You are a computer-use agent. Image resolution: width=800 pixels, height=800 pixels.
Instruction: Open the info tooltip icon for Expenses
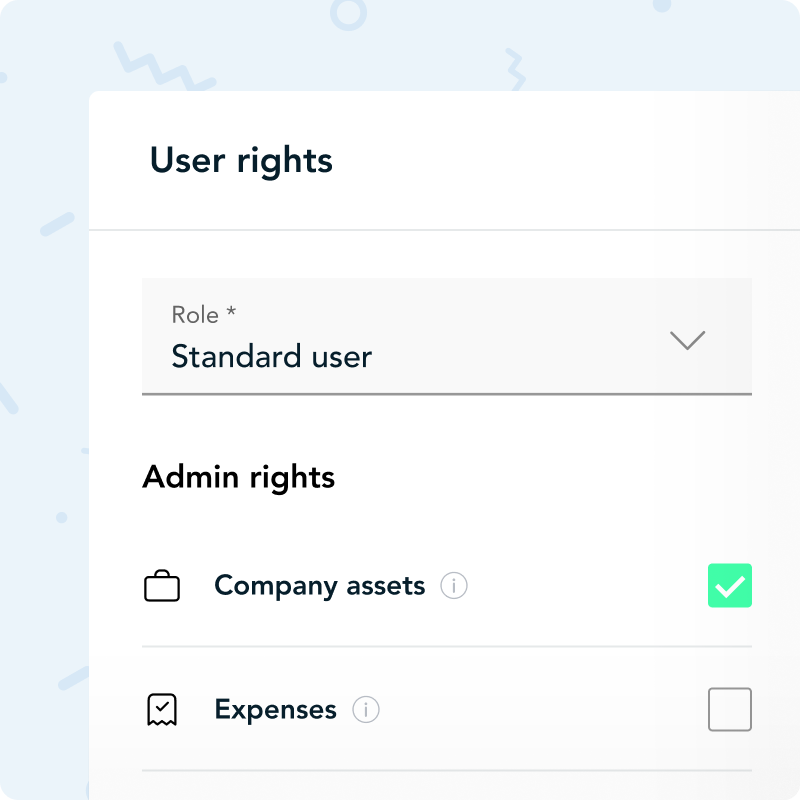point(366,710)
